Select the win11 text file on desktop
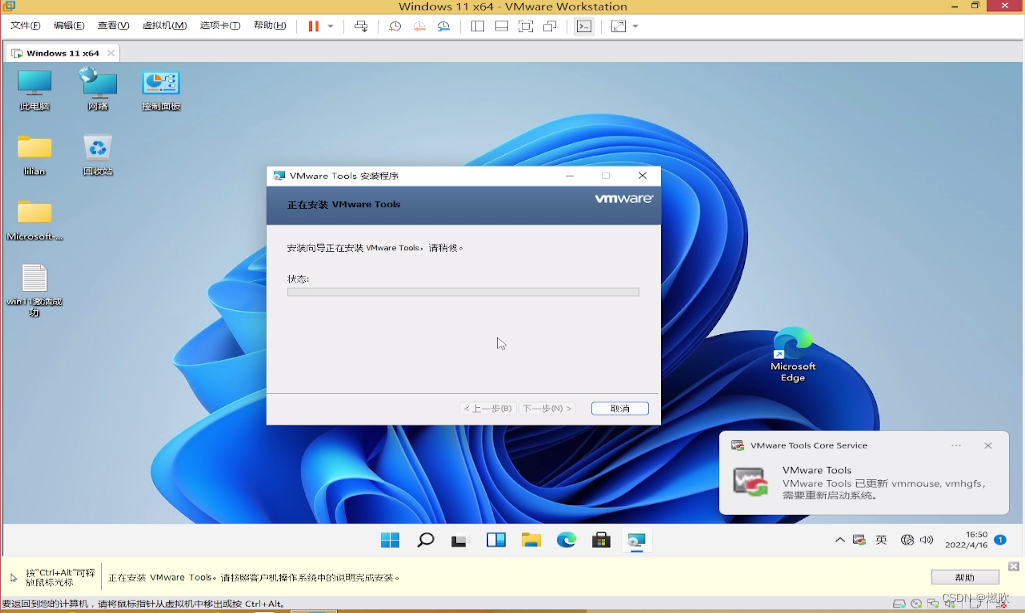Screen dimensions: 1025x613 tap(35, 290)
